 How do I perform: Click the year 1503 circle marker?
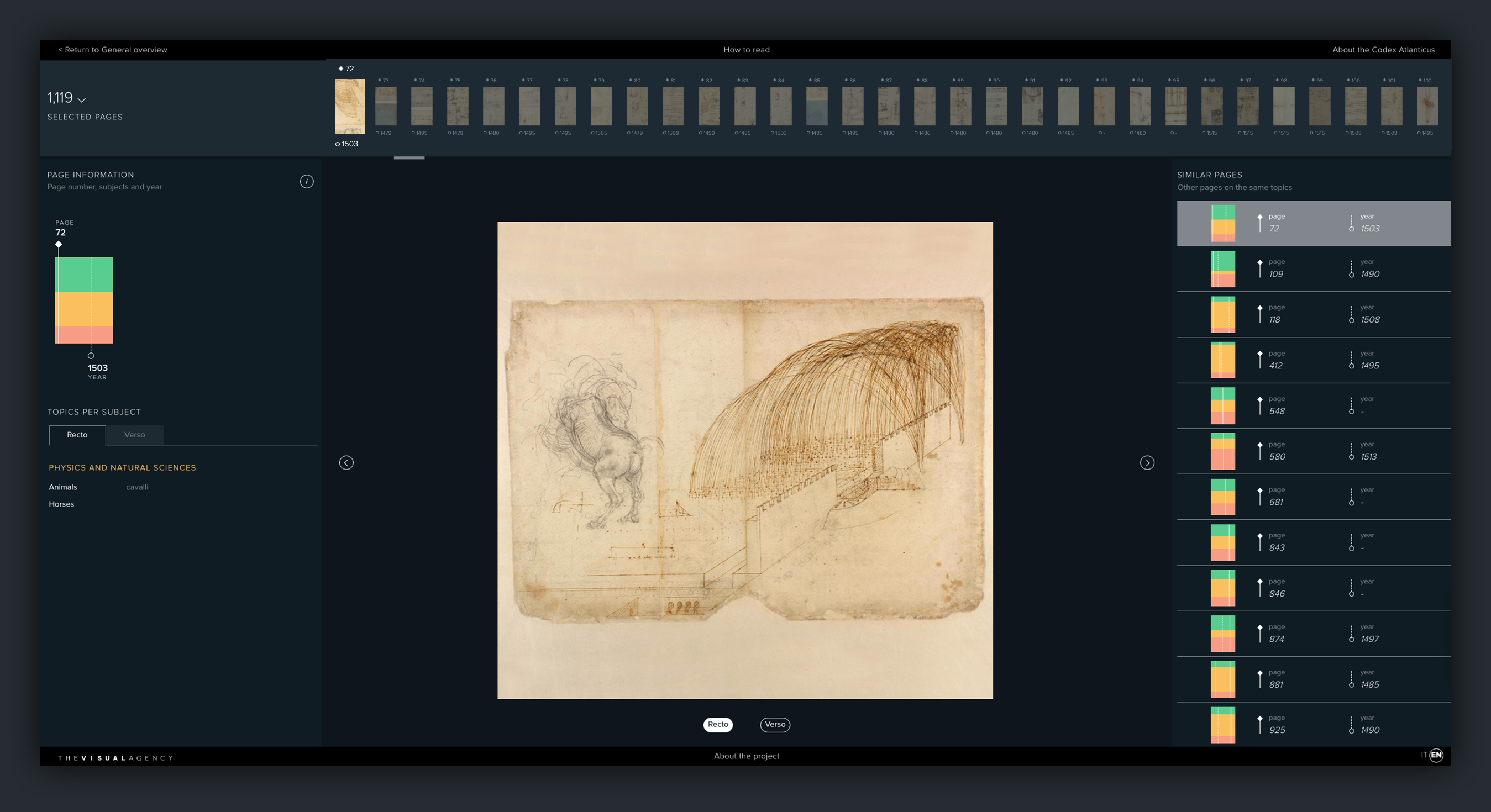[x=91, y=356]
